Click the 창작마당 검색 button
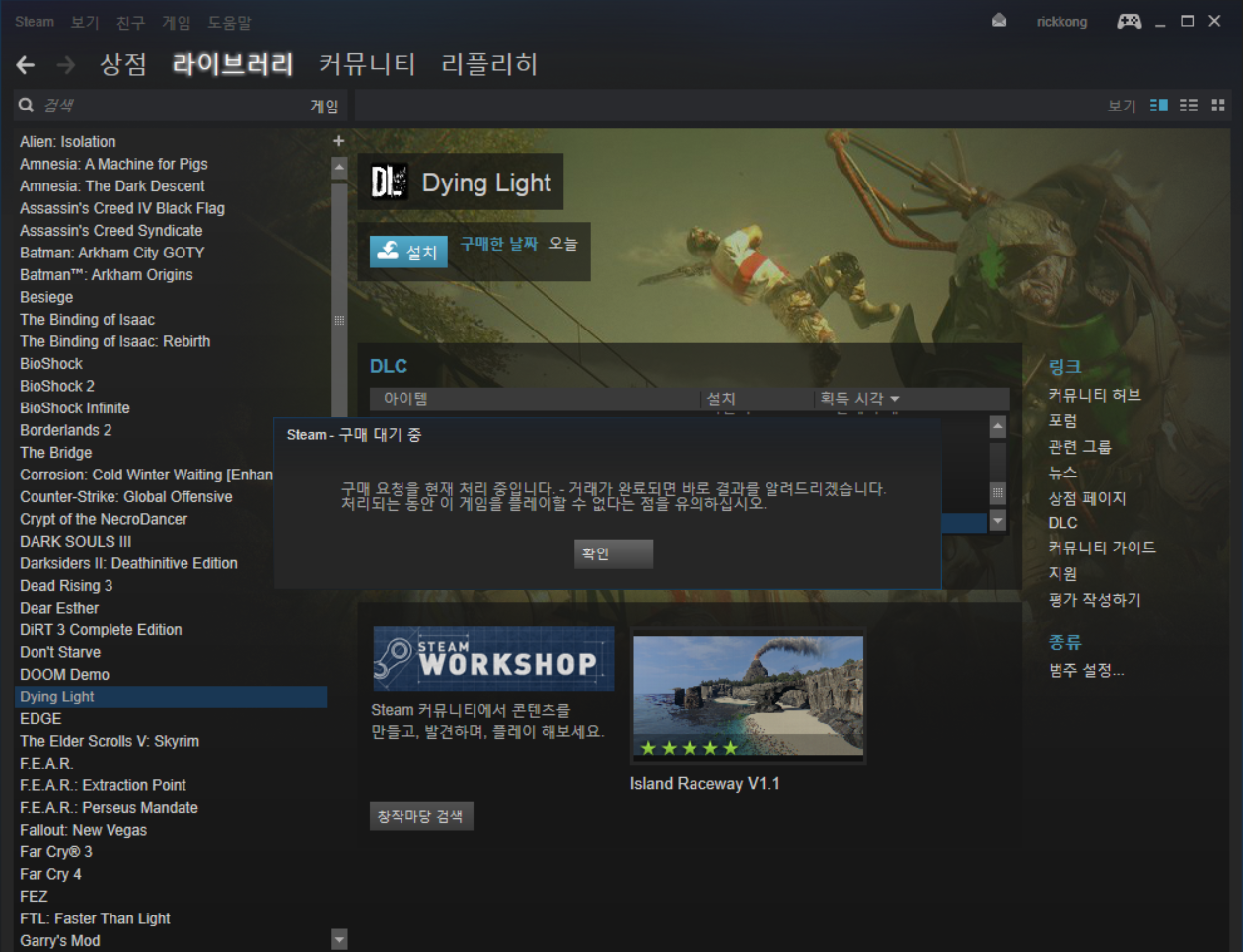Viewport: 1243px width, 952px height. pyautogui.click(x=421, y=816)
